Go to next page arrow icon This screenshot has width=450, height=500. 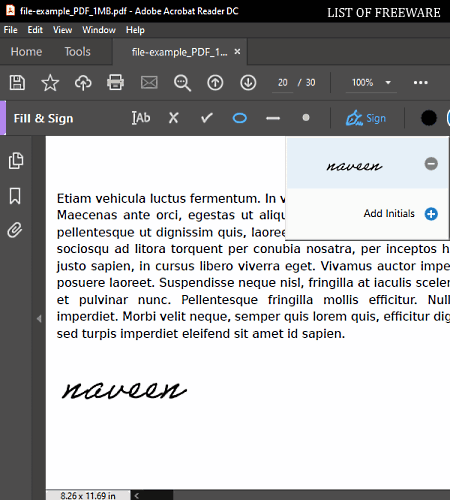248,83
